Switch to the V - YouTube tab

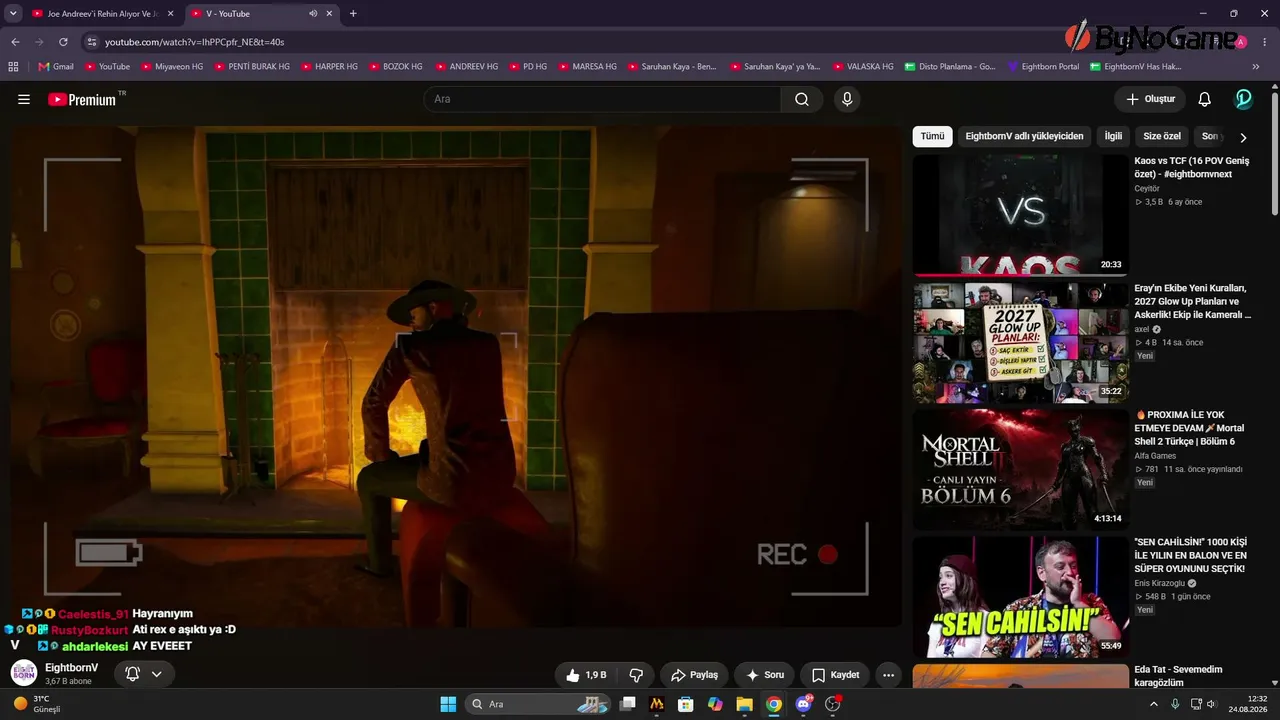[x=262, y=14]
